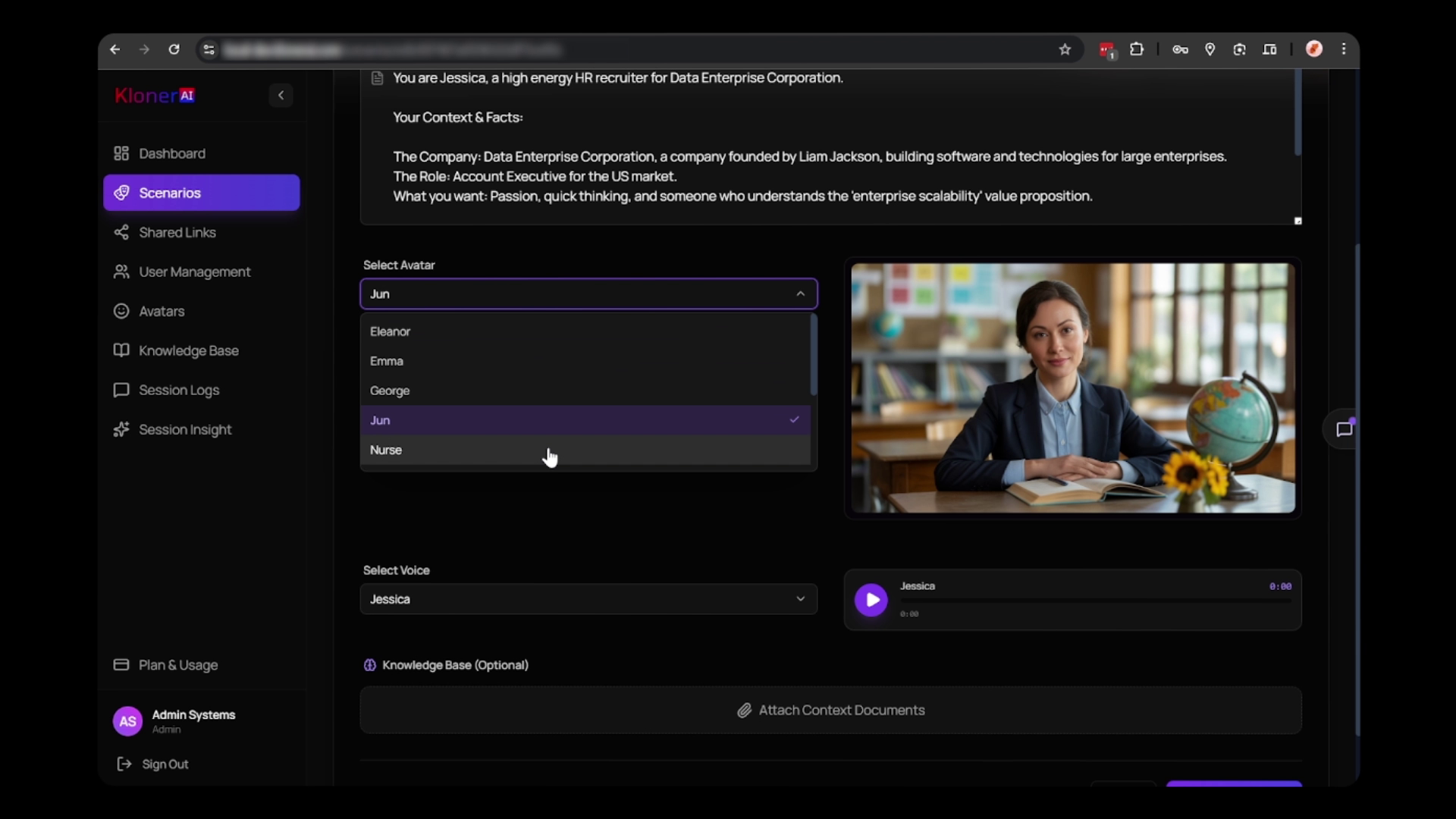This screenshot has width=1456, height=819.
Task: Click the avatar preview image
Action: click(1072, 388)
